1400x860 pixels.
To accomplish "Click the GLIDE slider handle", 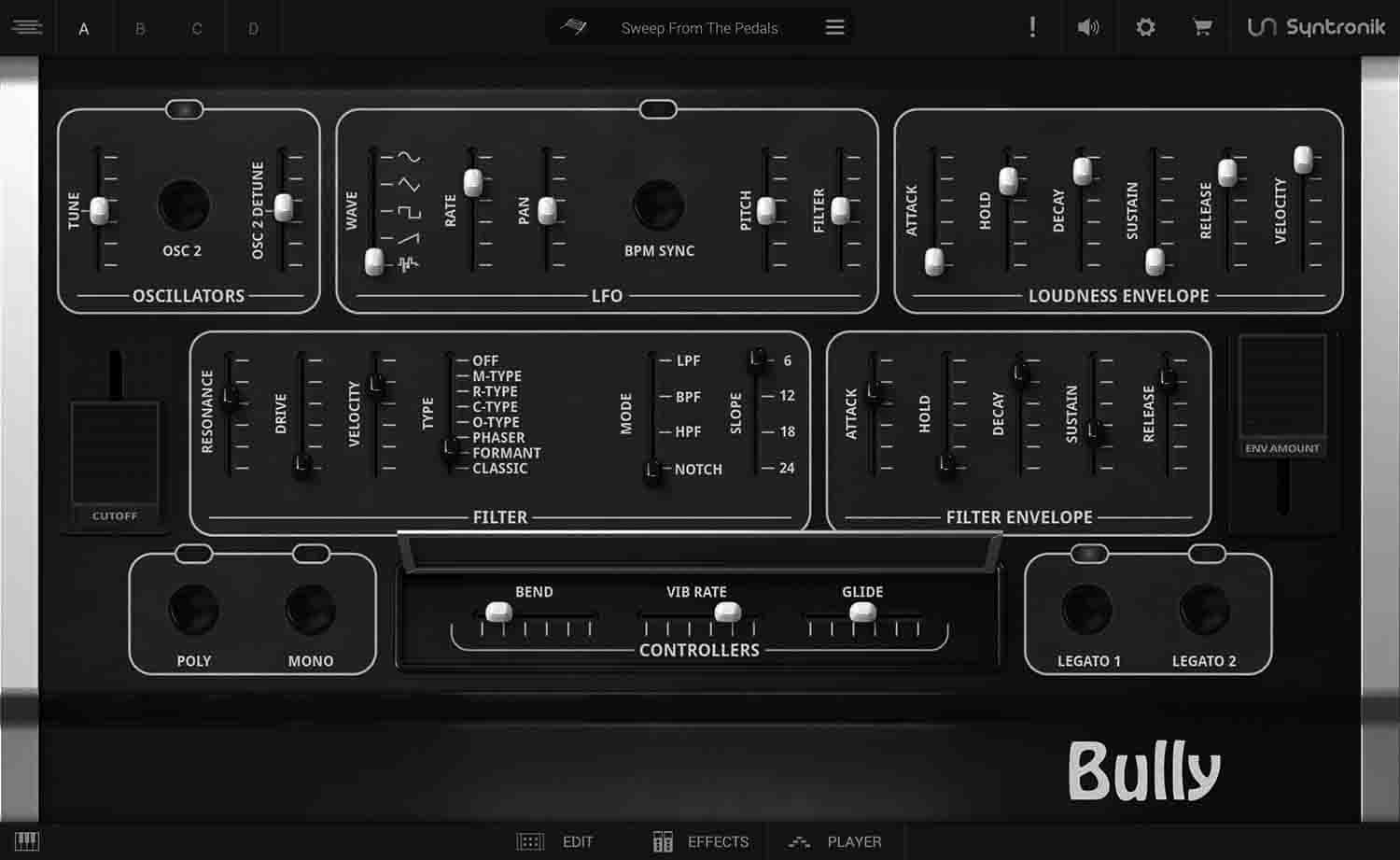I will pyautogui.click(x=862, y=613).
